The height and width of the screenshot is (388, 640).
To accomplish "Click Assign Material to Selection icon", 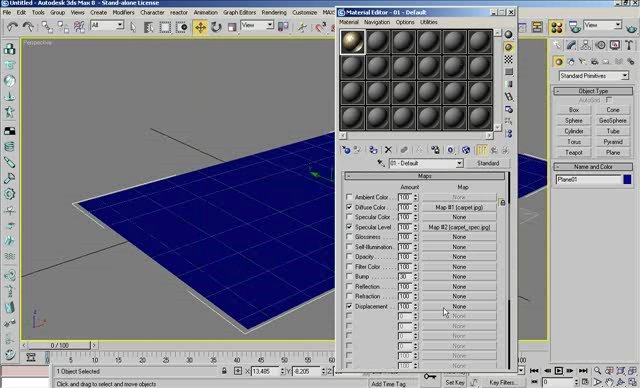I will (373, 150).
